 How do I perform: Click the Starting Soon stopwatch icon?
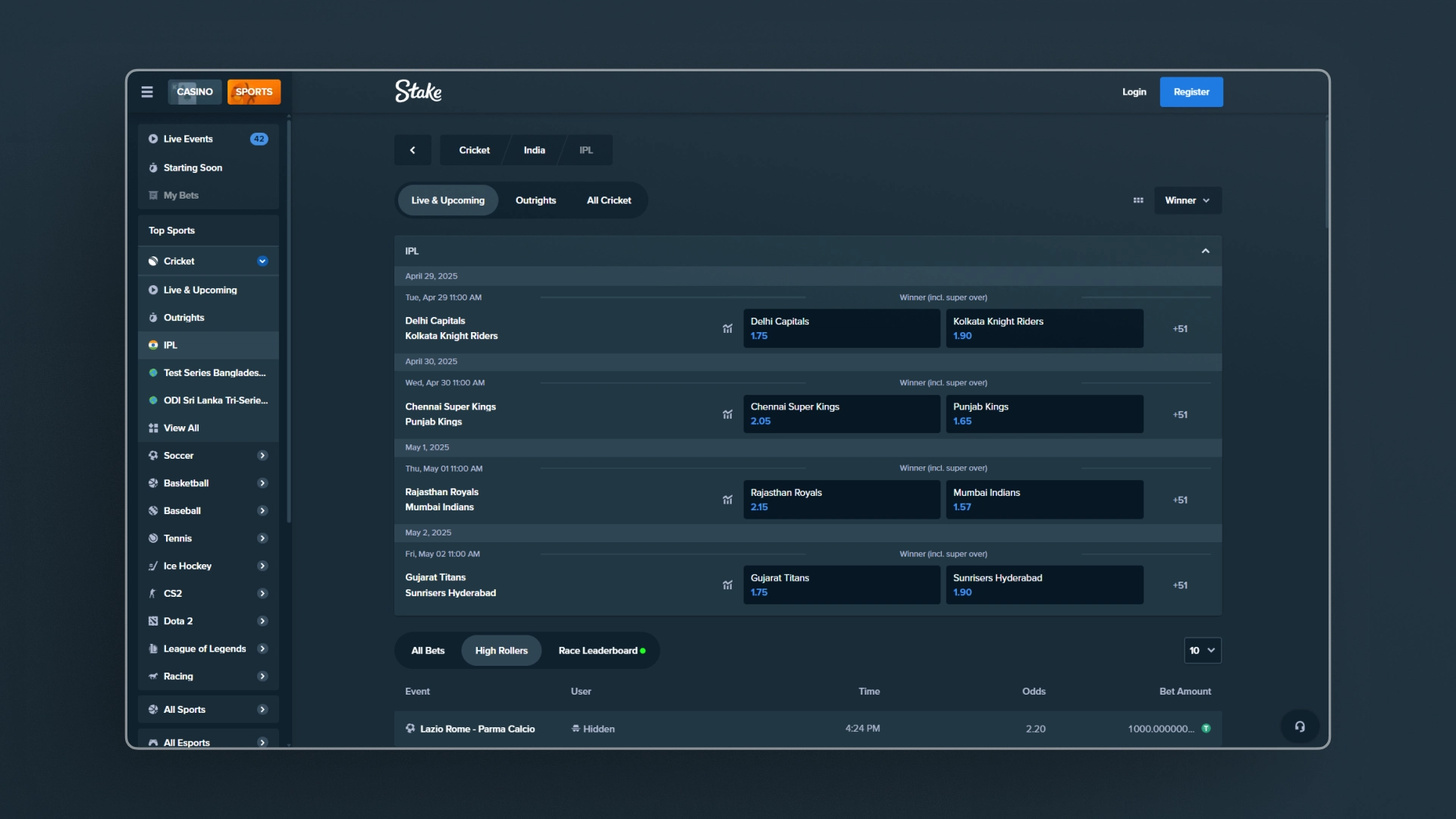pos(153,168)
